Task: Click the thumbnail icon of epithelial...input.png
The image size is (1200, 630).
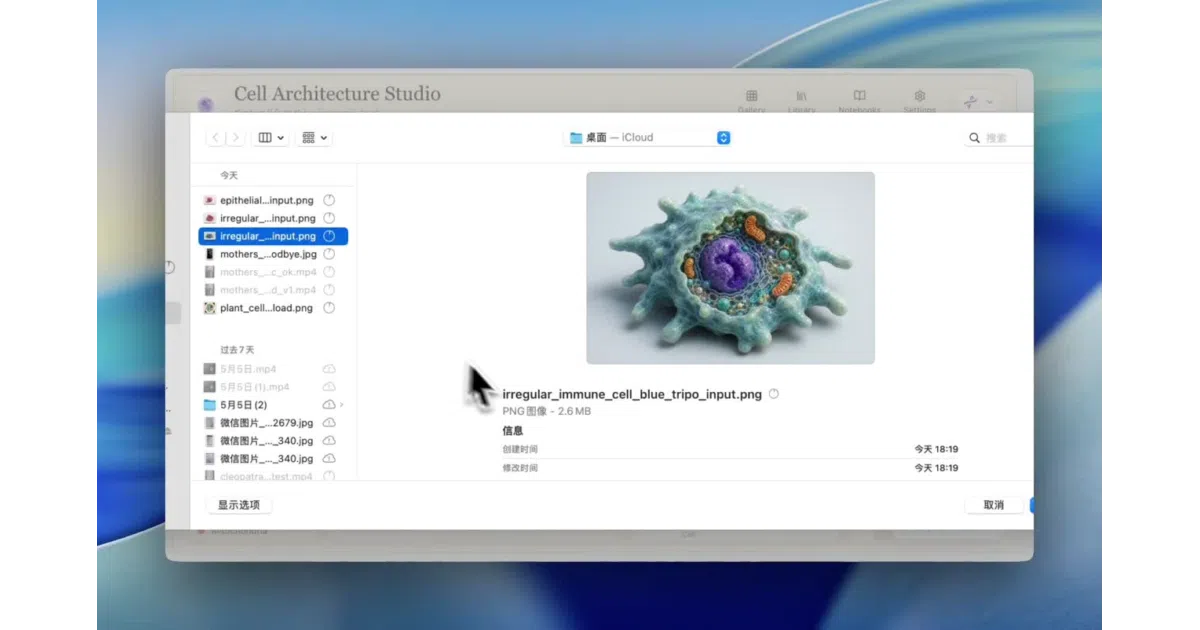Action: [x=210, y=200]
